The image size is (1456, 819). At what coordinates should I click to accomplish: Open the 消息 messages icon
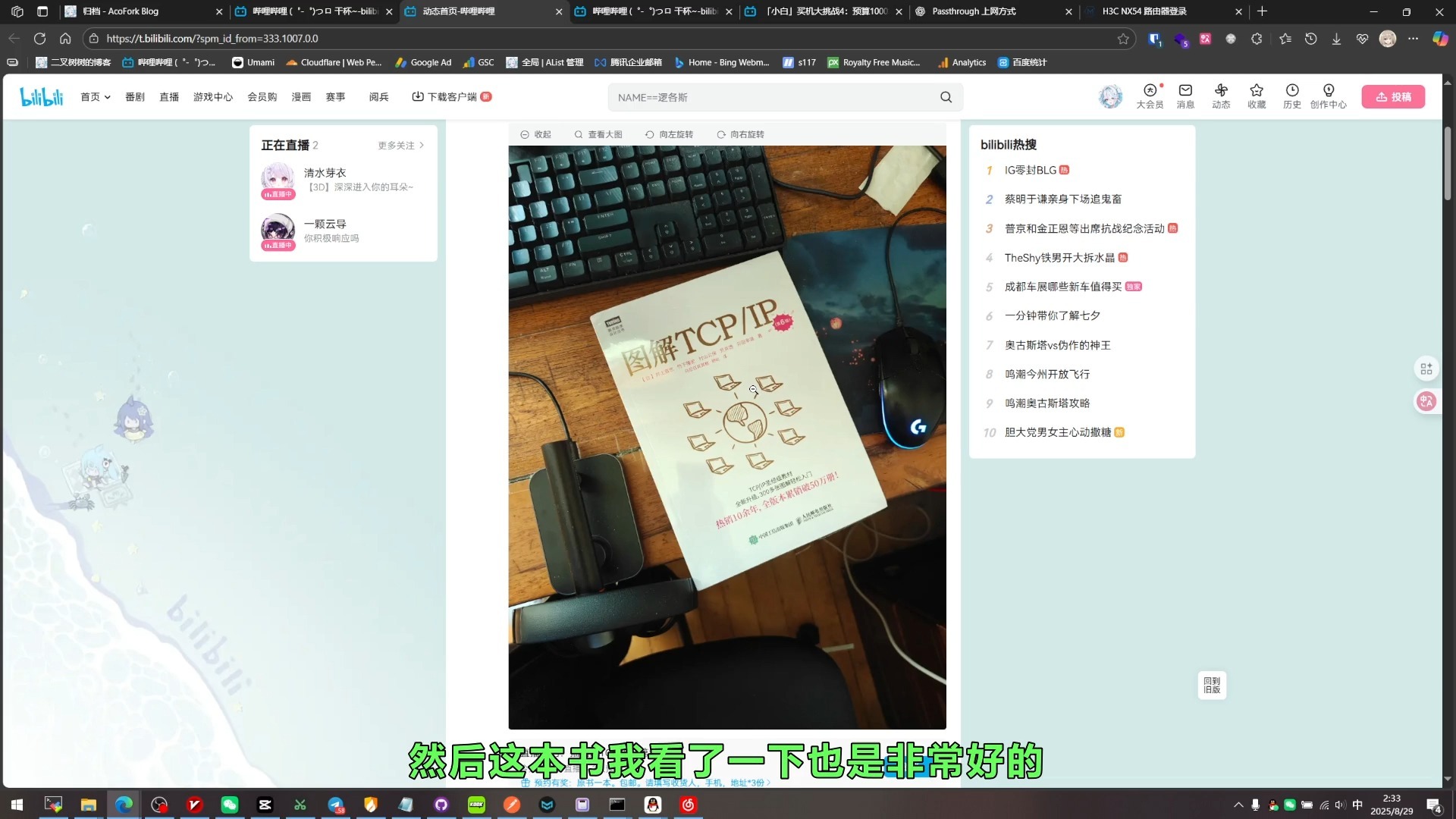[1185, 96]
